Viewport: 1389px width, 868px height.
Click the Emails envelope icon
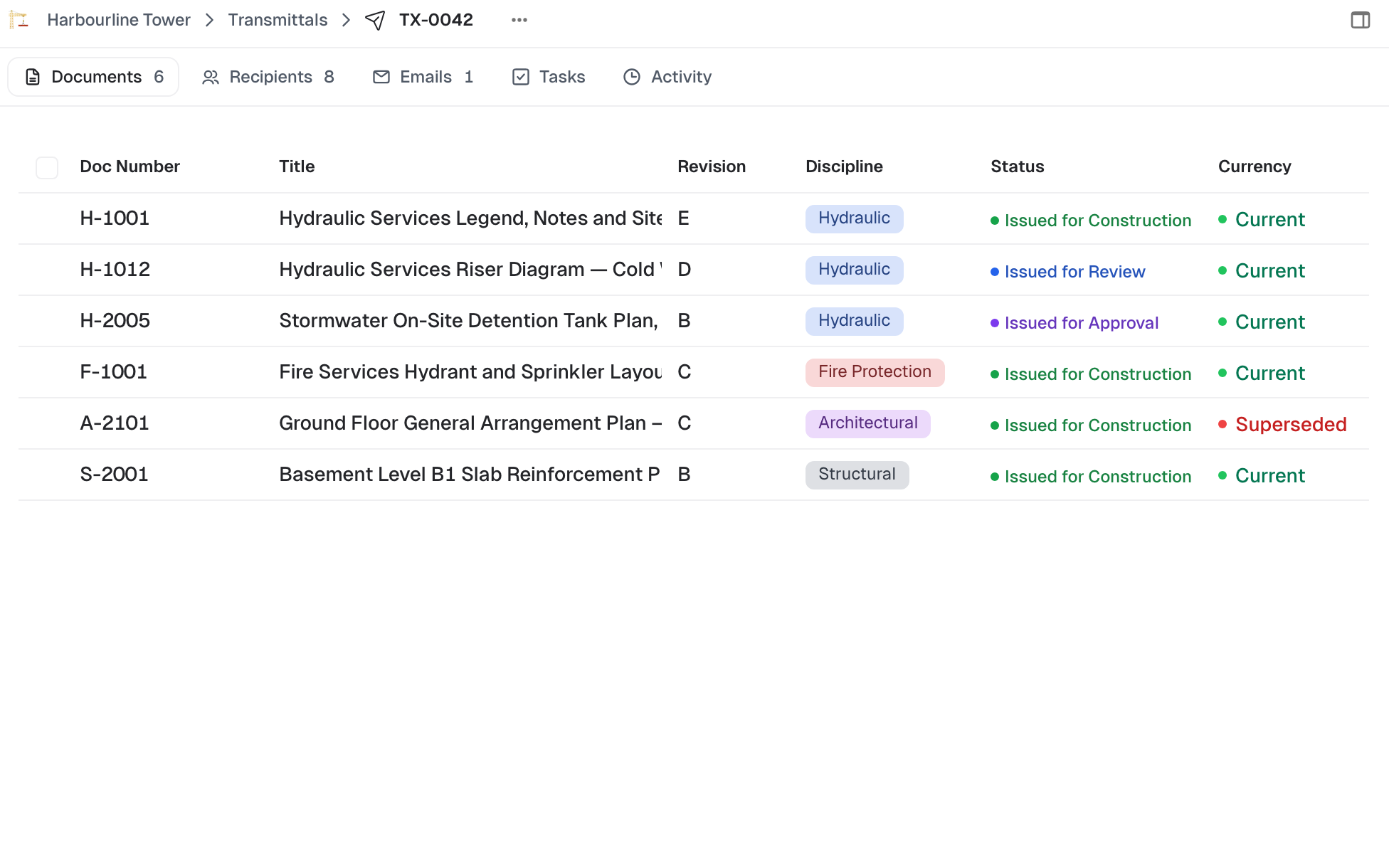pos(381,77)
